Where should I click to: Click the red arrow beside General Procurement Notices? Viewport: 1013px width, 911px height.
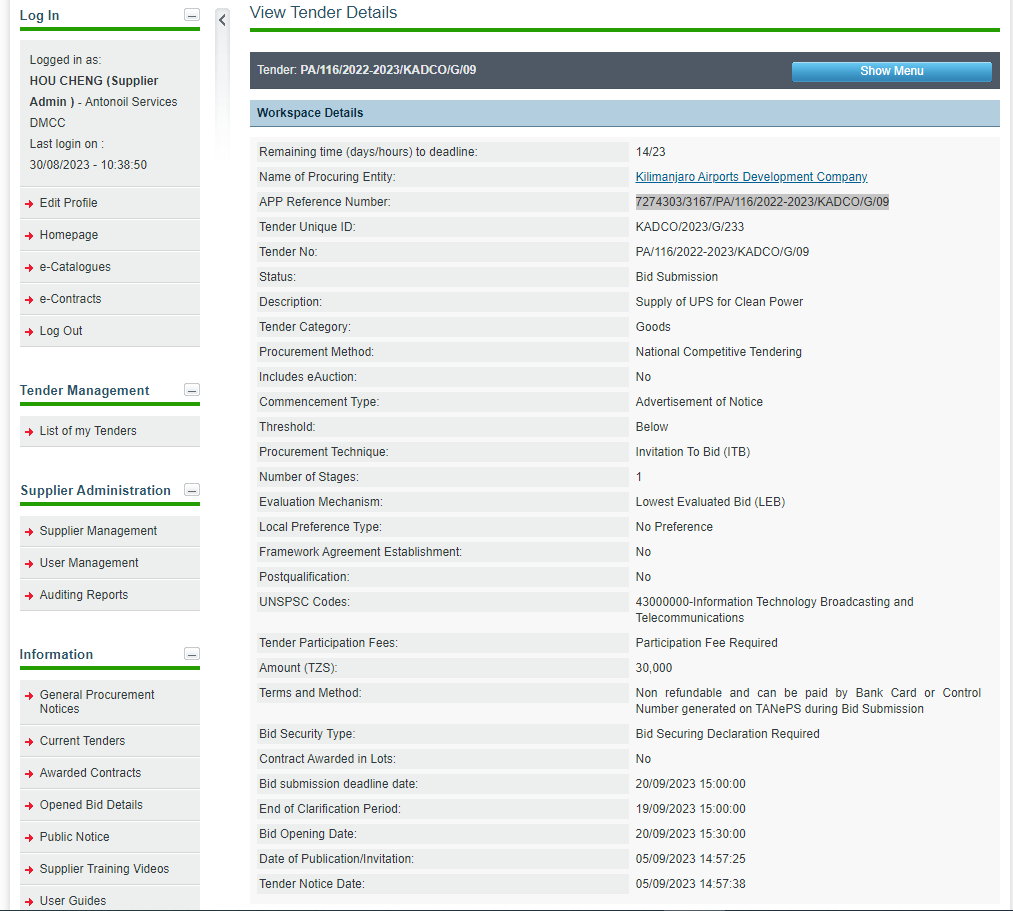click(x=29, y=696)
